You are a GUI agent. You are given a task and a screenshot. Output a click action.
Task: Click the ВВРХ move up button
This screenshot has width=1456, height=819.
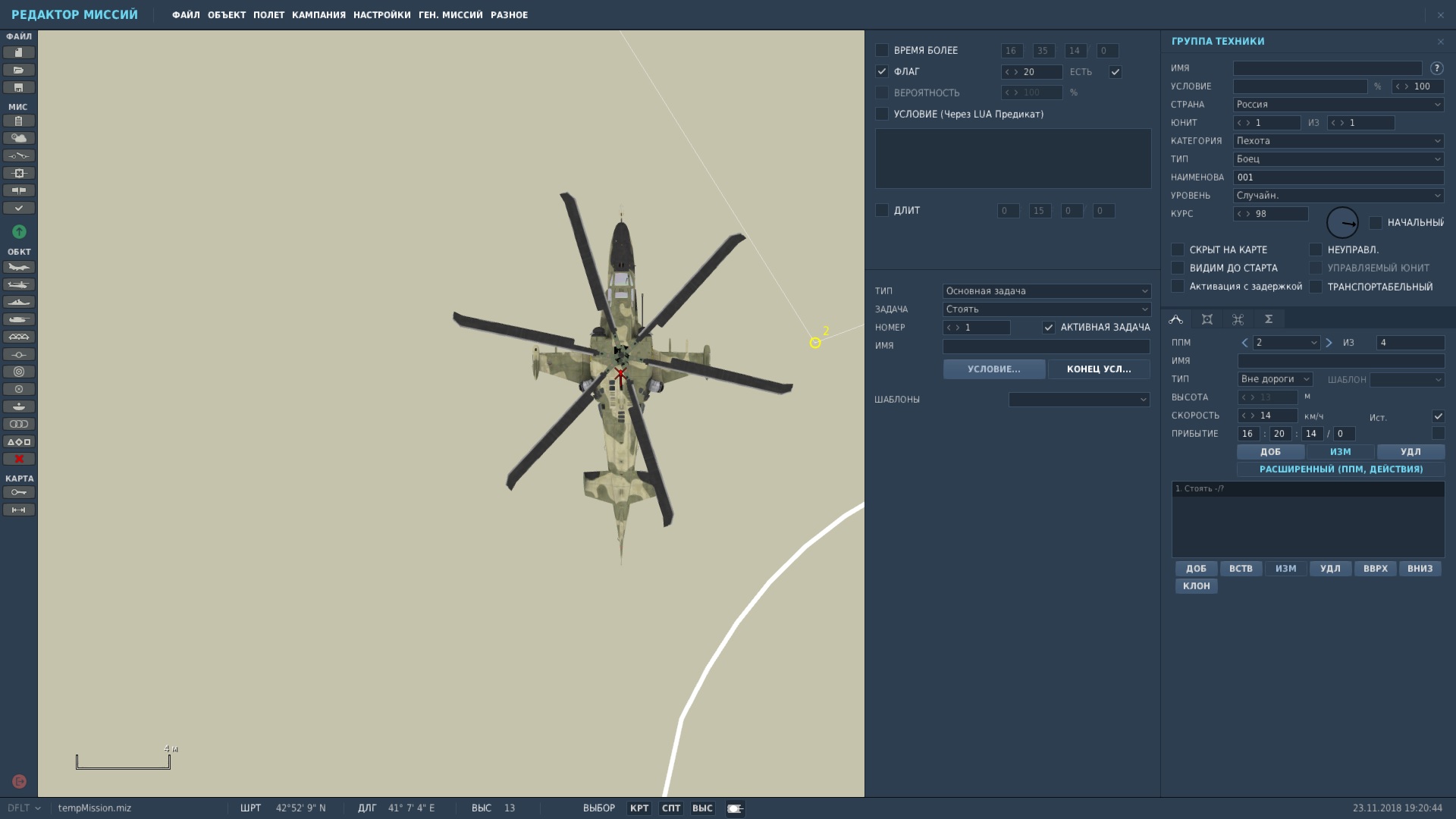click(x=1375, y=569)
